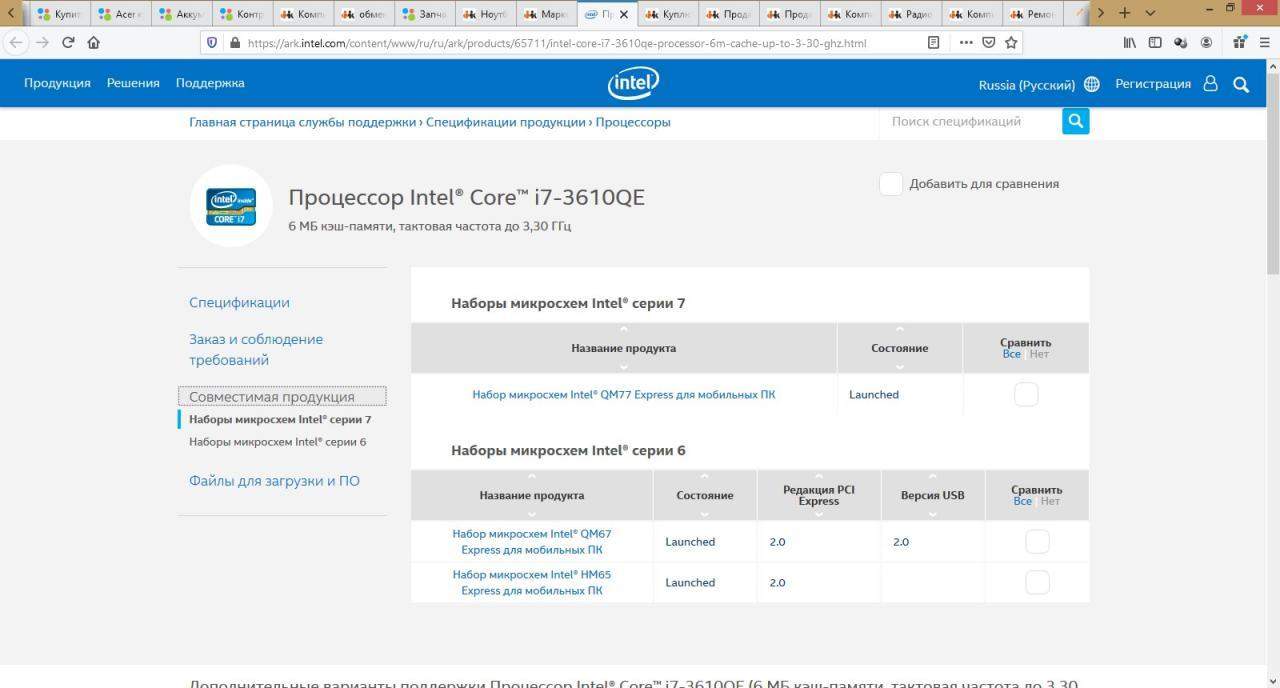Sort series 6 table by product name ascending
The height and width of the screenshot is (688, 1280).
click(x=532, y=477)
